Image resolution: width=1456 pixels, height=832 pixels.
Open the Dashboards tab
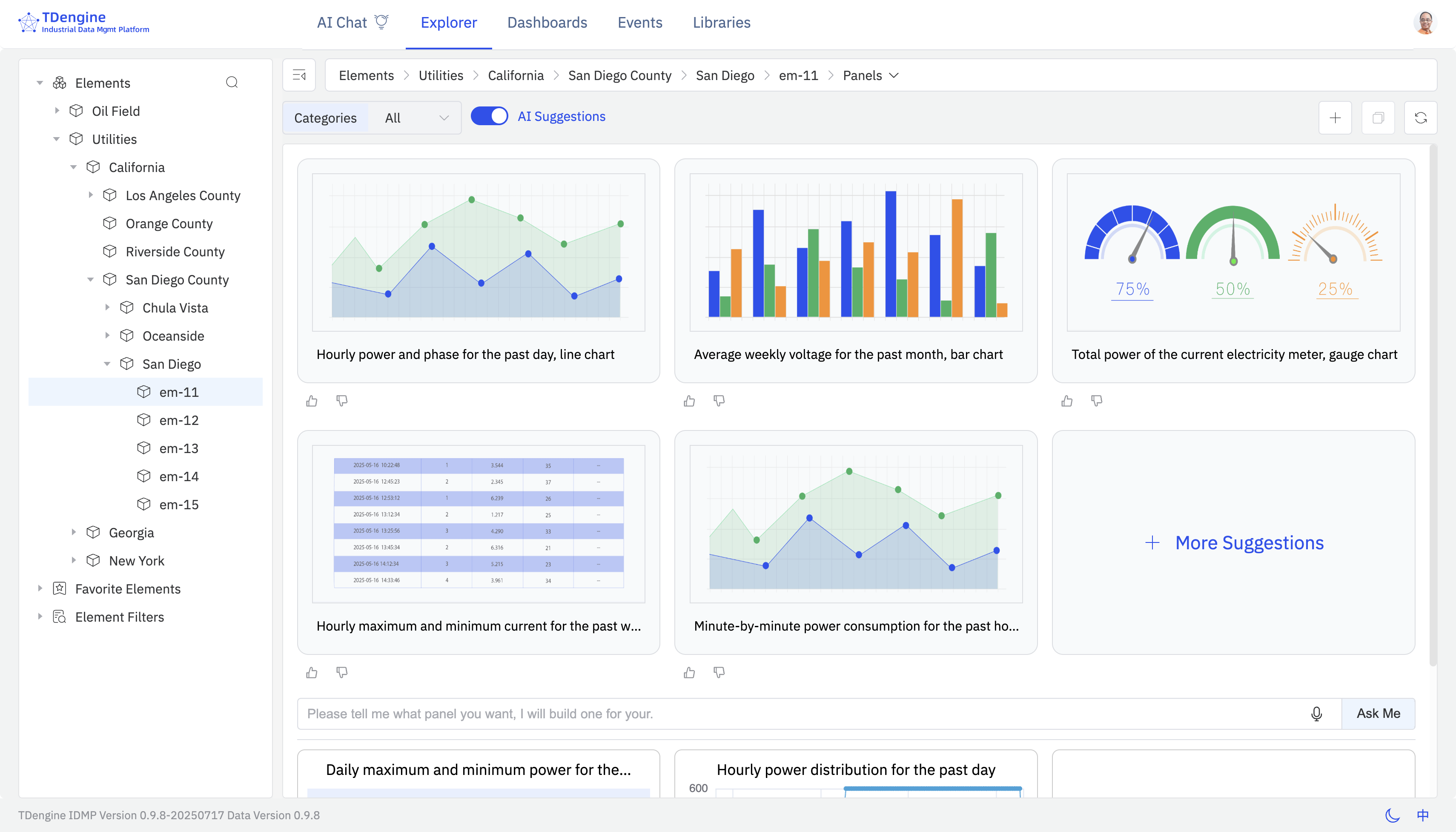[547, 23]
